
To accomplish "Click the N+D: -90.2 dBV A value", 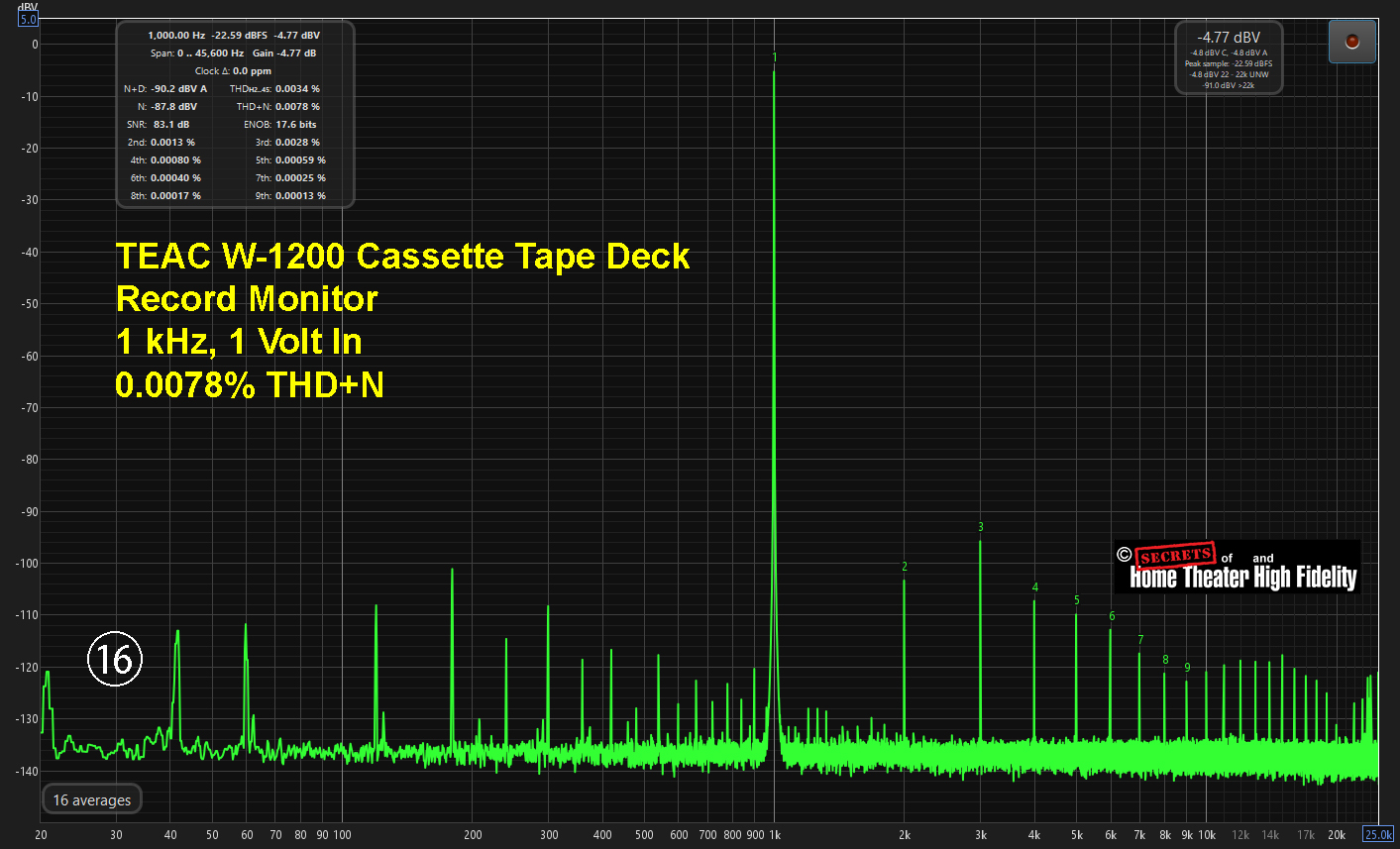I will click(x=165, y=88).
